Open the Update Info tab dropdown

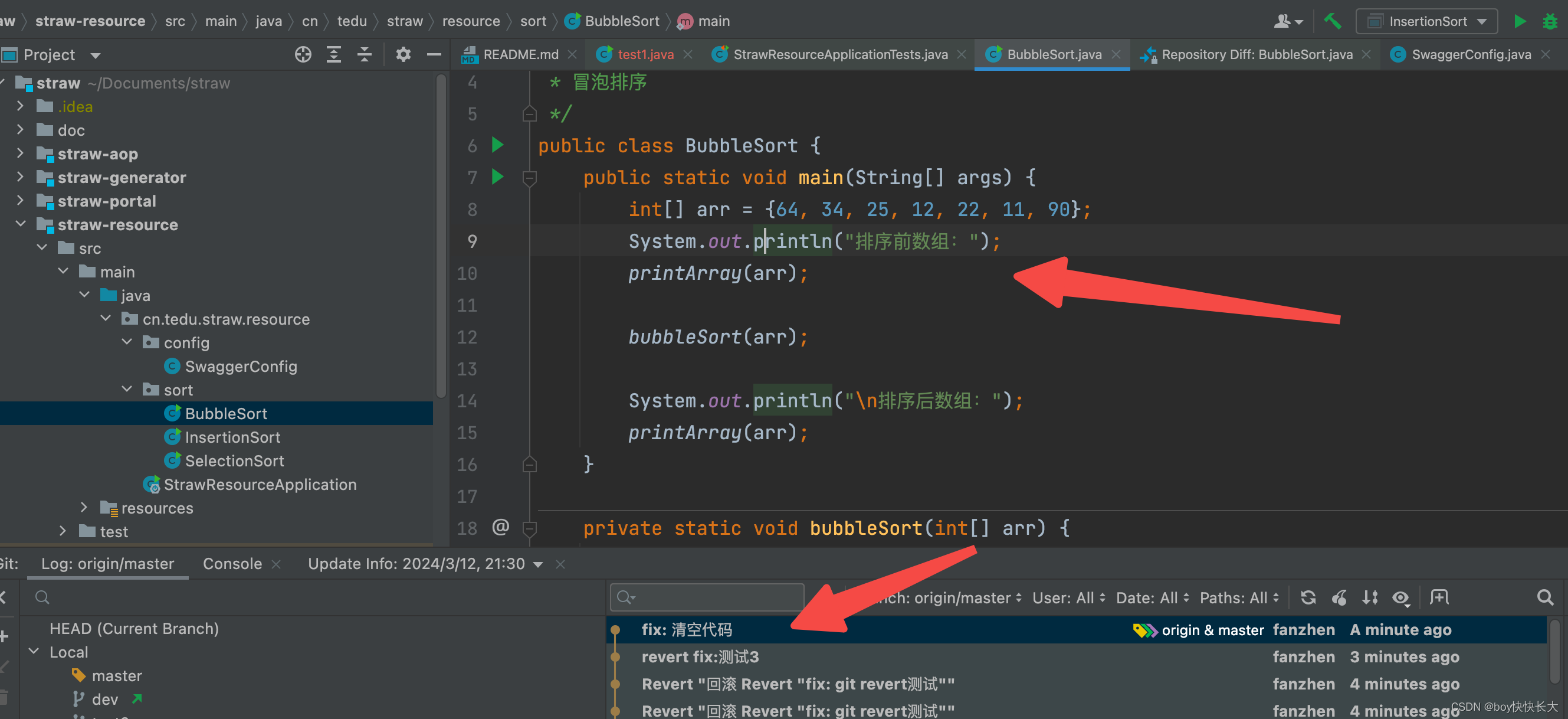point(538,565)
